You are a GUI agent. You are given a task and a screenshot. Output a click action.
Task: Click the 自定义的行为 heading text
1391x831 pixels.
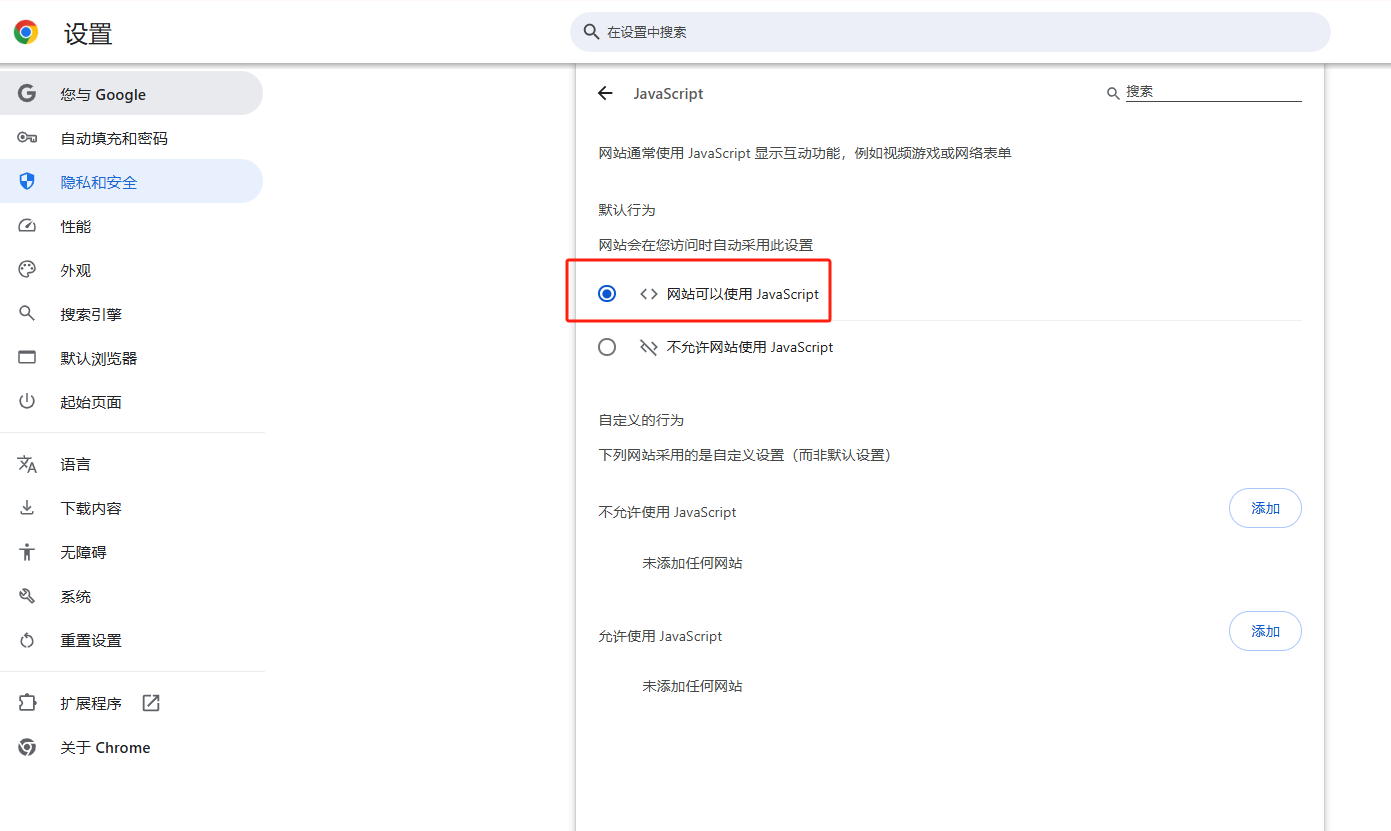(641, 420)
